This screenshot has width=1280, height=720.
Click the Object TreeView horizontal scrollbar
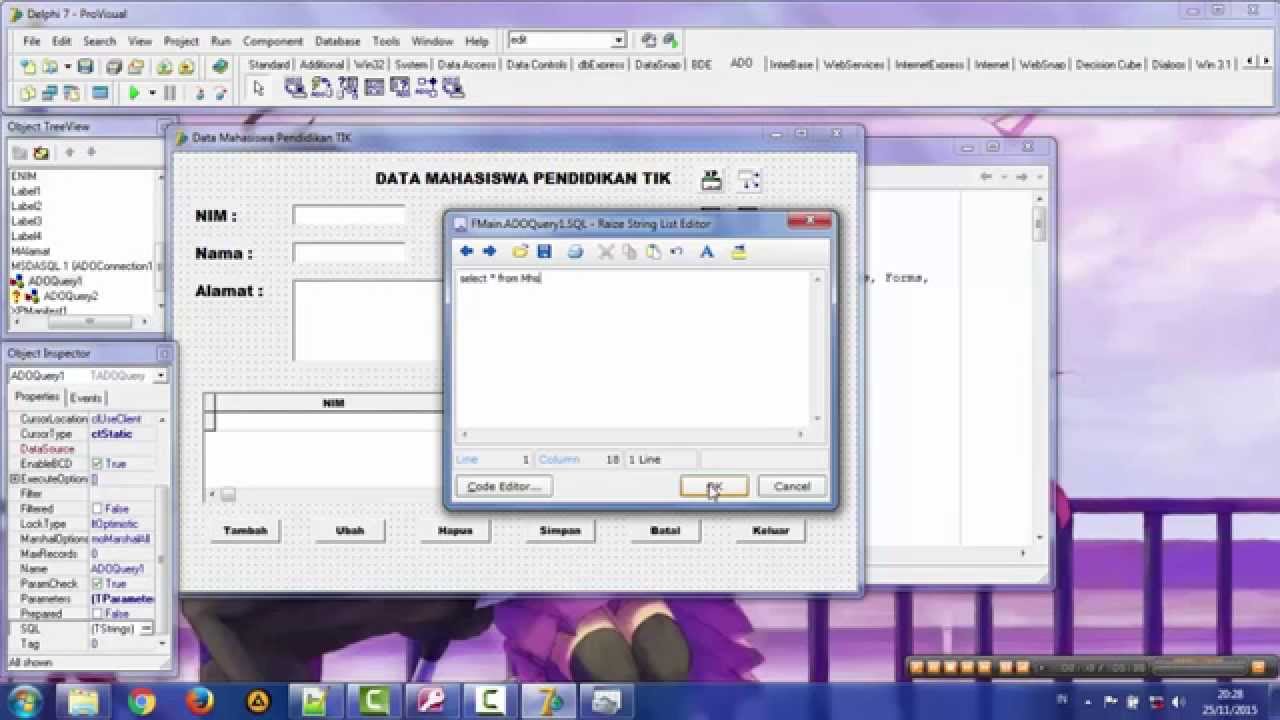[x=82, y=321]
